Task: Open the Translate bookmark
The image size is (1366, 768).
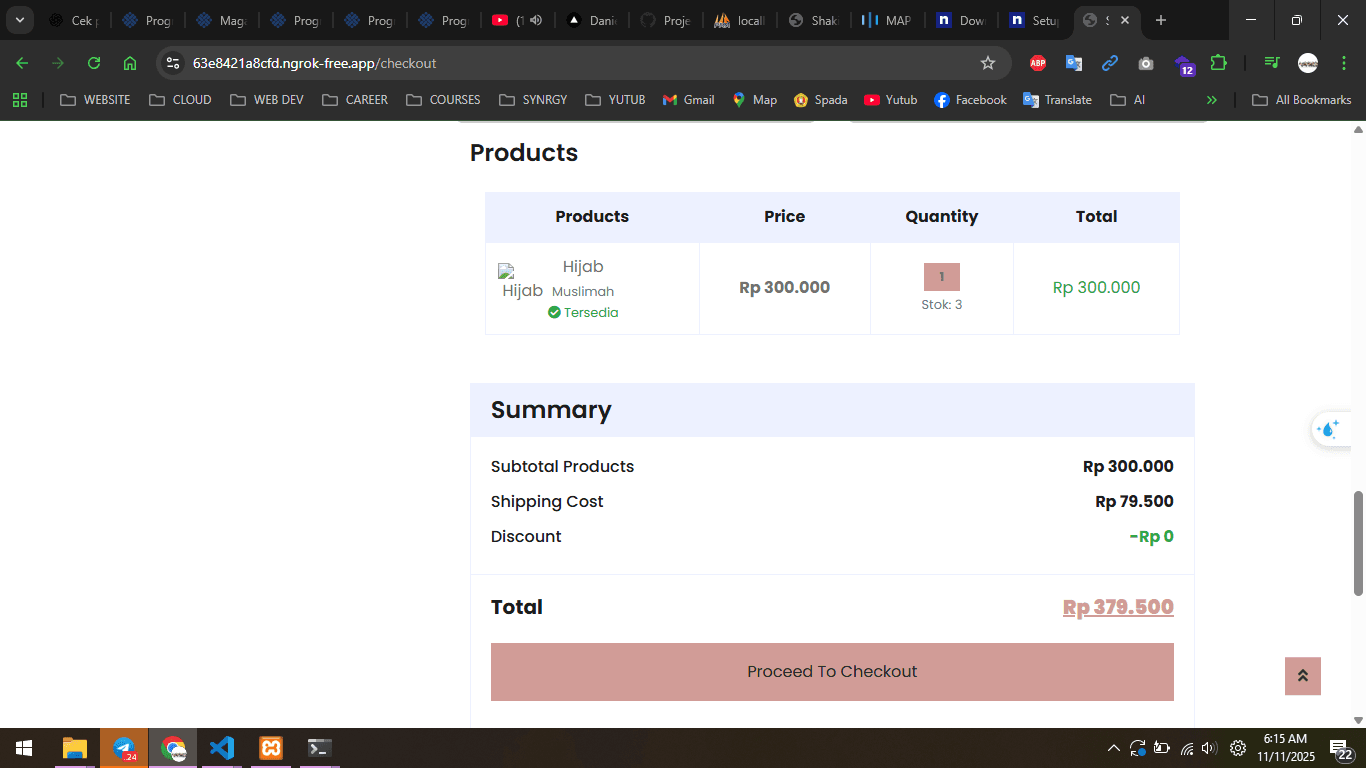Action: (1057, 99)
